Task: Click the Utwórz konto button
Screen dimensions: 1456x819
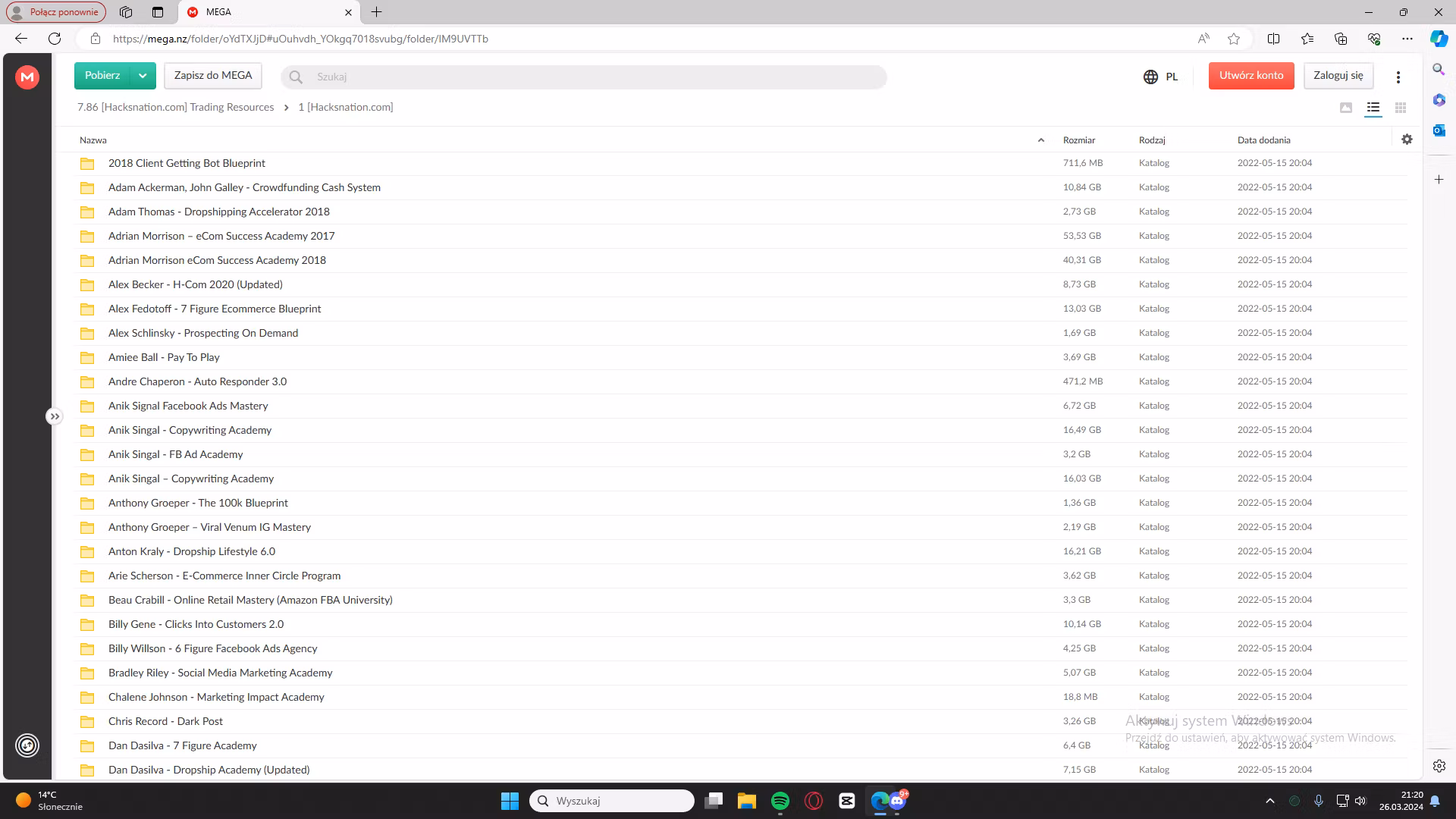Action: [1251, 76]
